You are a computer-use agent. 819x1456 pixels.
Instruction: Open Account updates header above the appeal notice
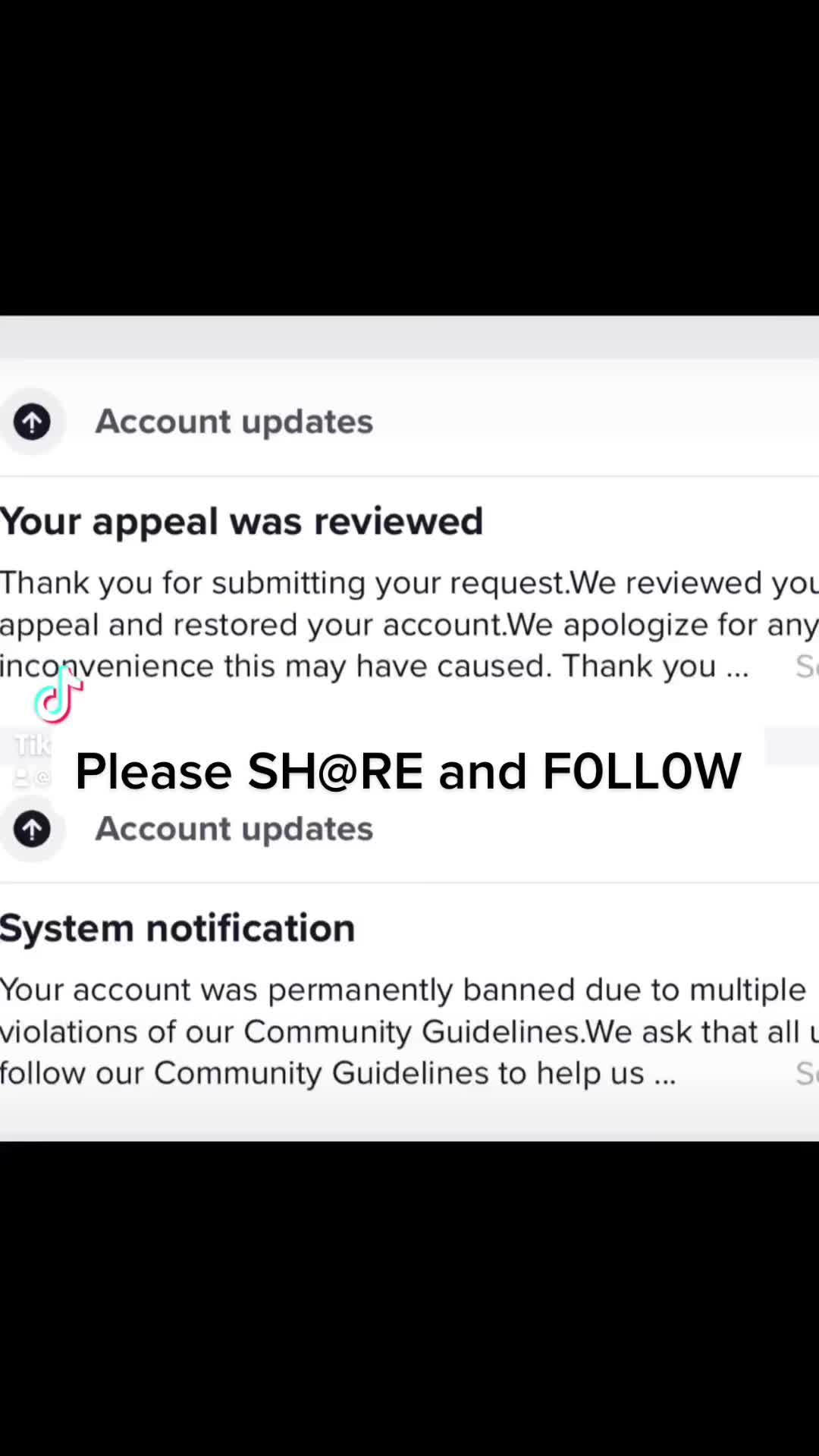click(234, 422)
